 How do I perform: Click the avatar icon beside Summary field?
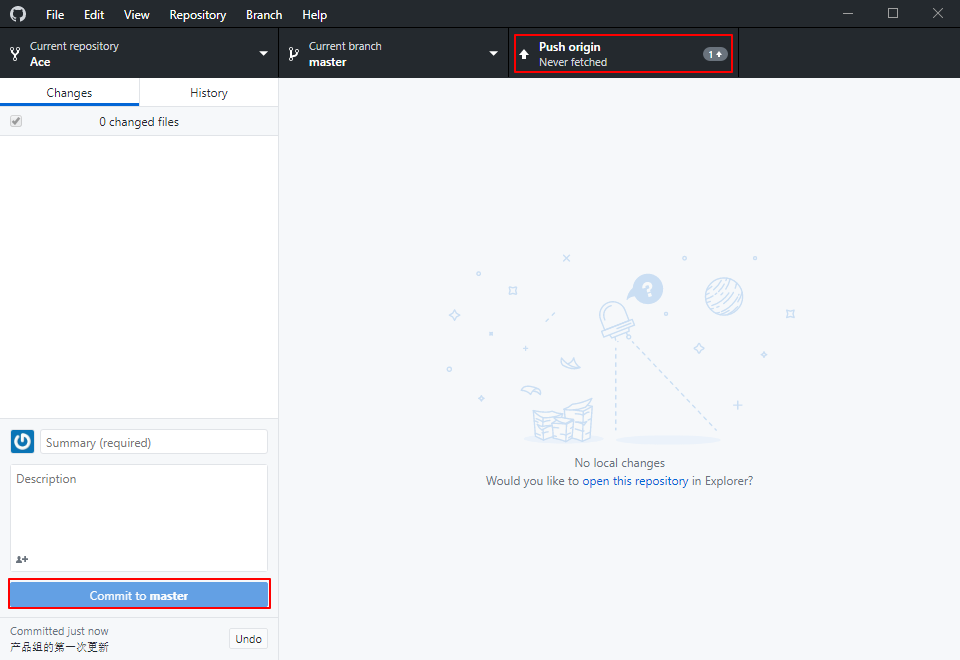22,442
